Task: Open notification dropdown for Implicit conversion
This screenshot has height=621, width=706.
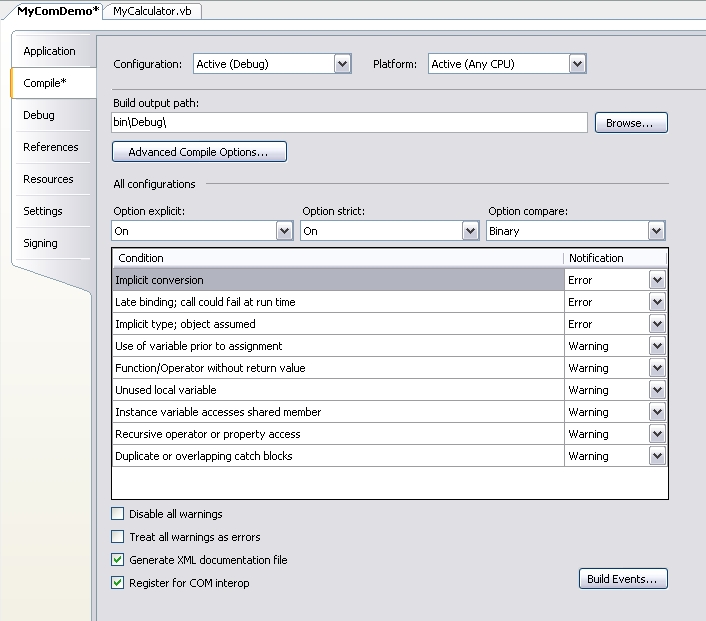Action: click(x=657, y=280)
